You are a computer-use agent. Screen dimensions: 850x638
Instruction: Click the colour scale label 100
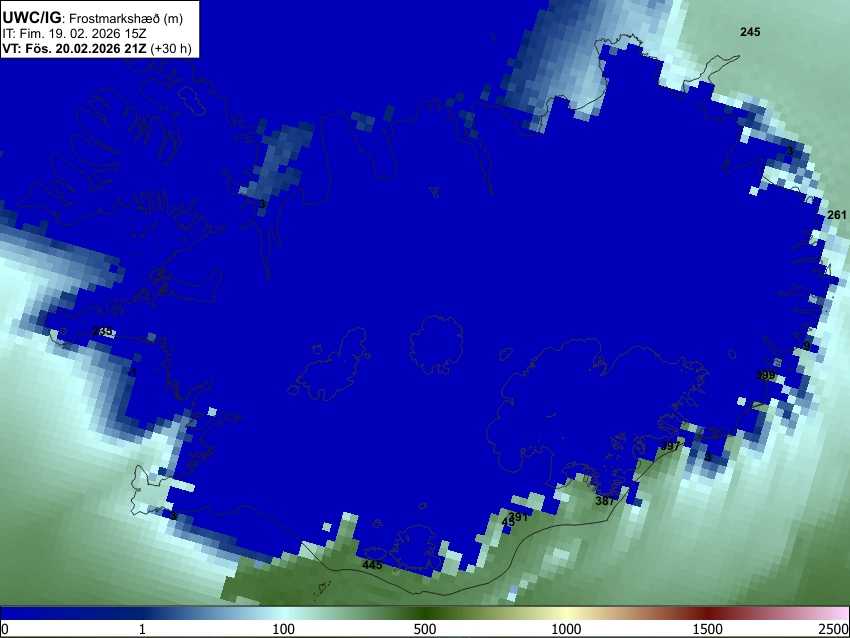283,629
